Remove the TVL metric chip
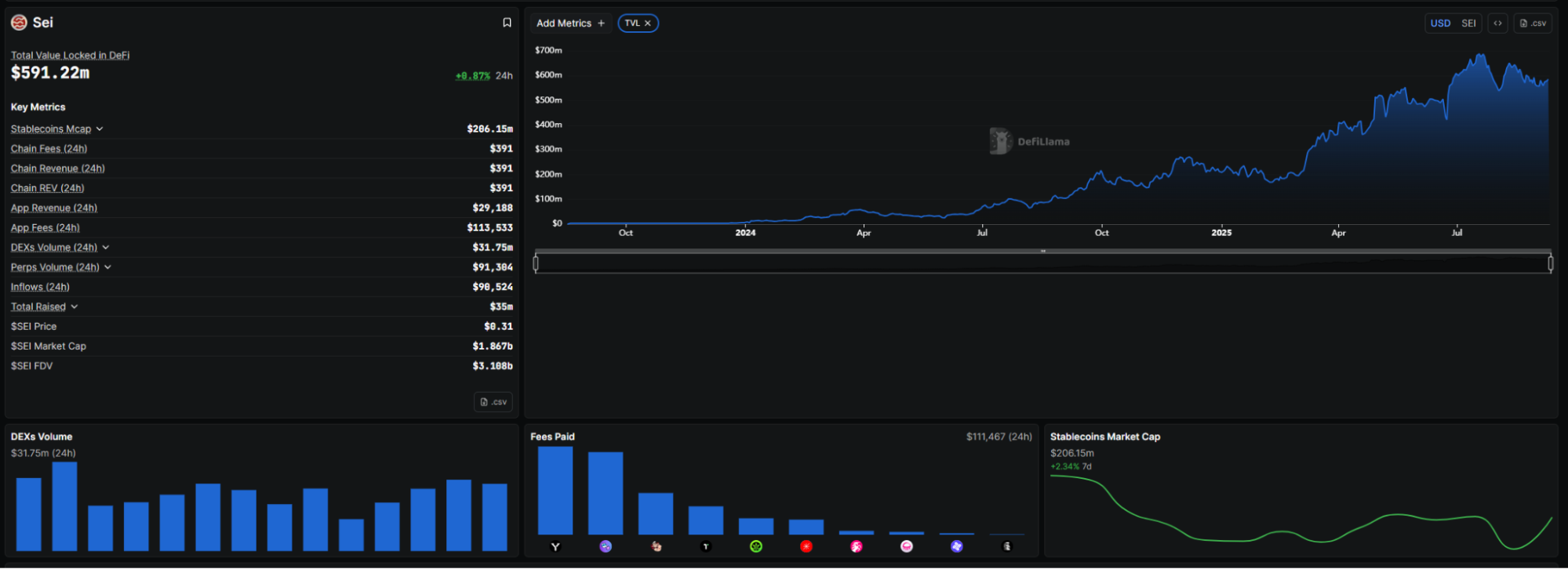This screenshot has width=1568, height=569. [648, 24]
